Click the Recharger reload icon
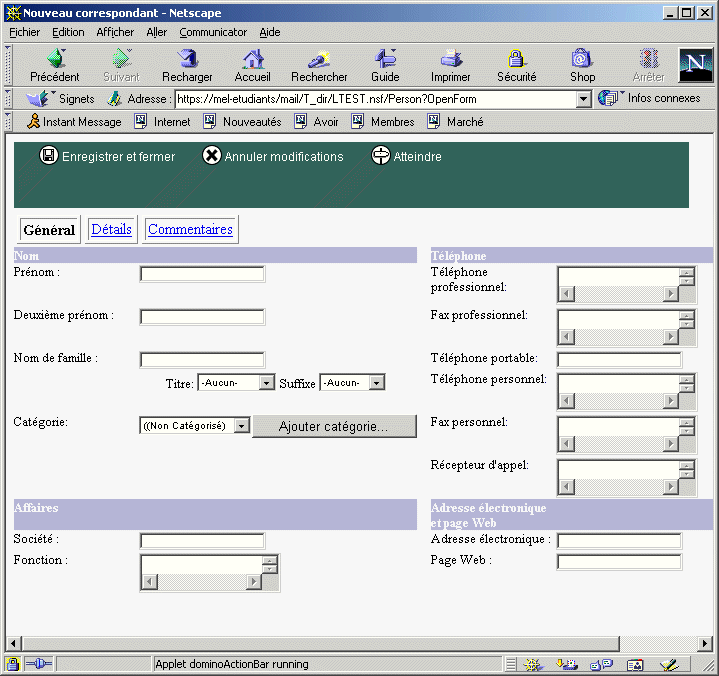719x676 pixels. [187, 59]
